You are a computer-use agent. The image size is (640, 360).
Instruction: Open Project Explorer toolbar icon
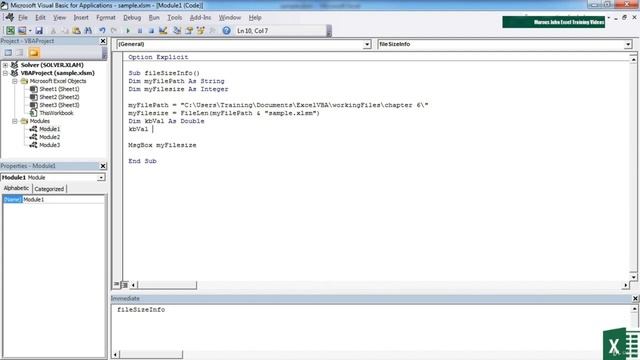tap(177, 31)
